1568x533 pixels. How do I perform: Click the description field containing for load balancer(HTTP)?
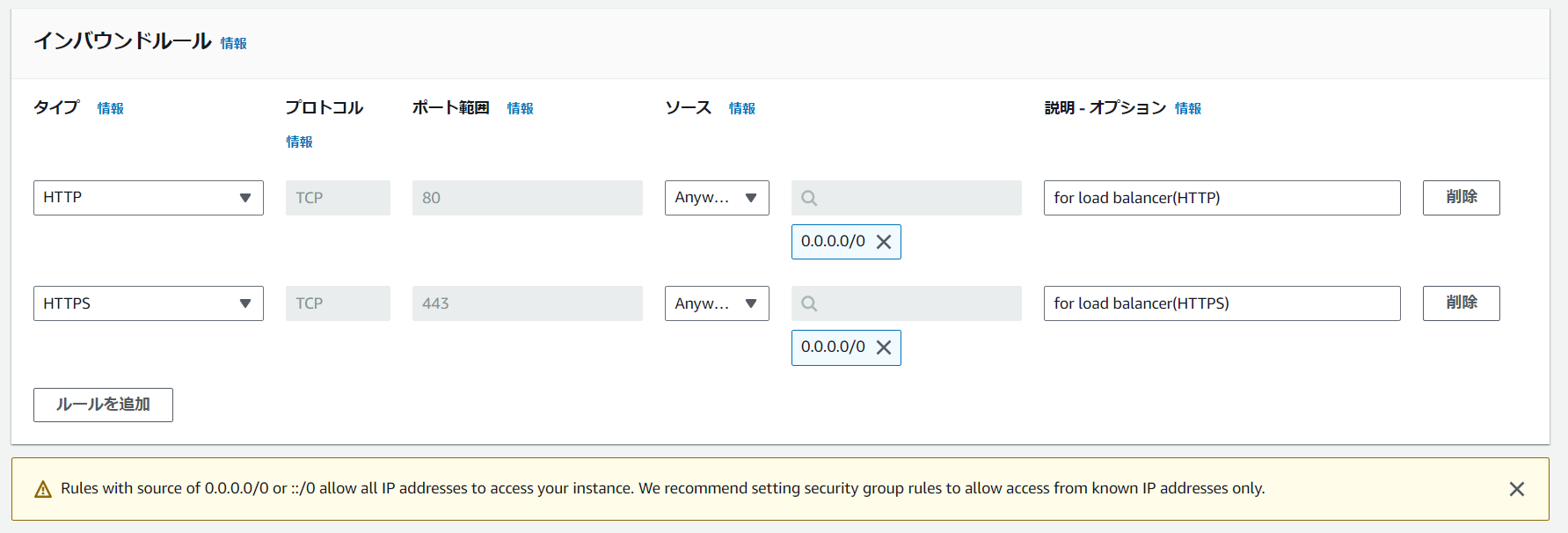tap(1221, 198)
